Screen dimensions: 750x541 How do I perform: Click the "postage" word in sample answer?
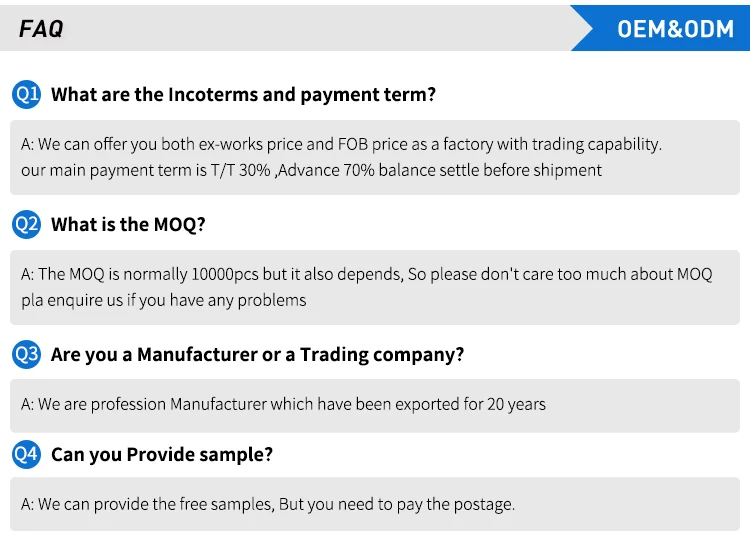tap(479, 504)
